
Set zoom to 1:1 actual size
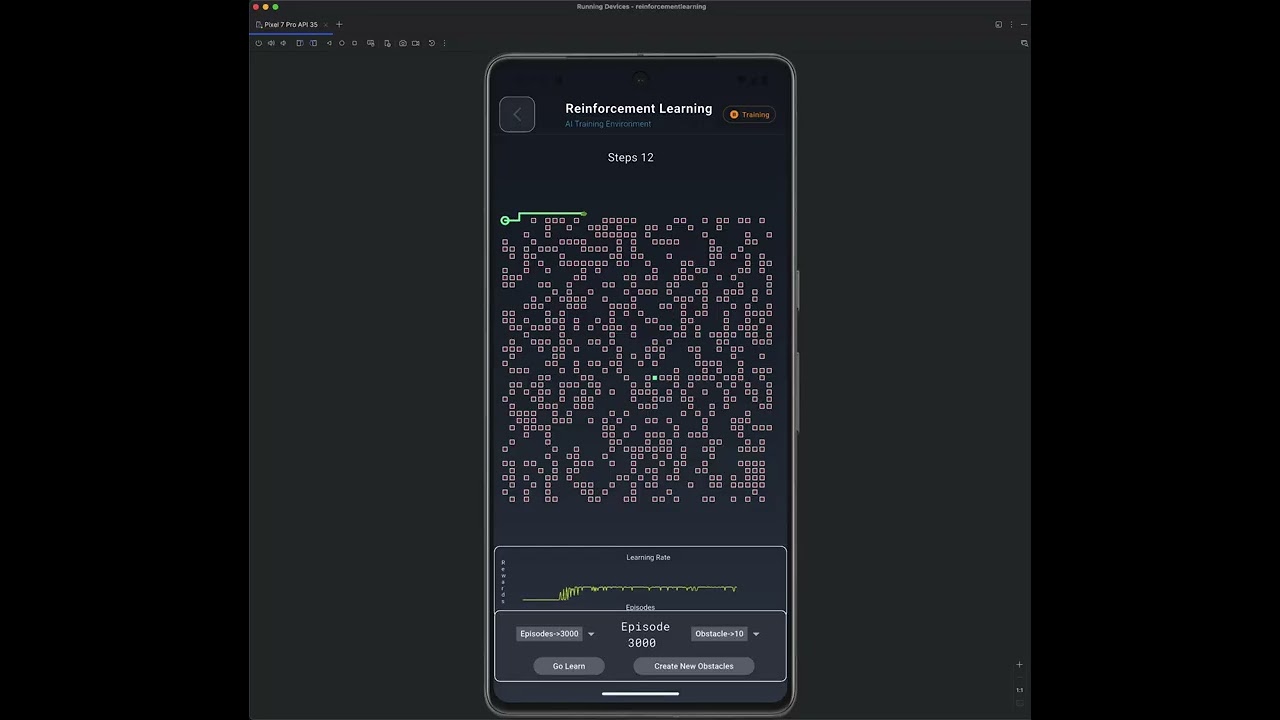[x=1019, y=690]
